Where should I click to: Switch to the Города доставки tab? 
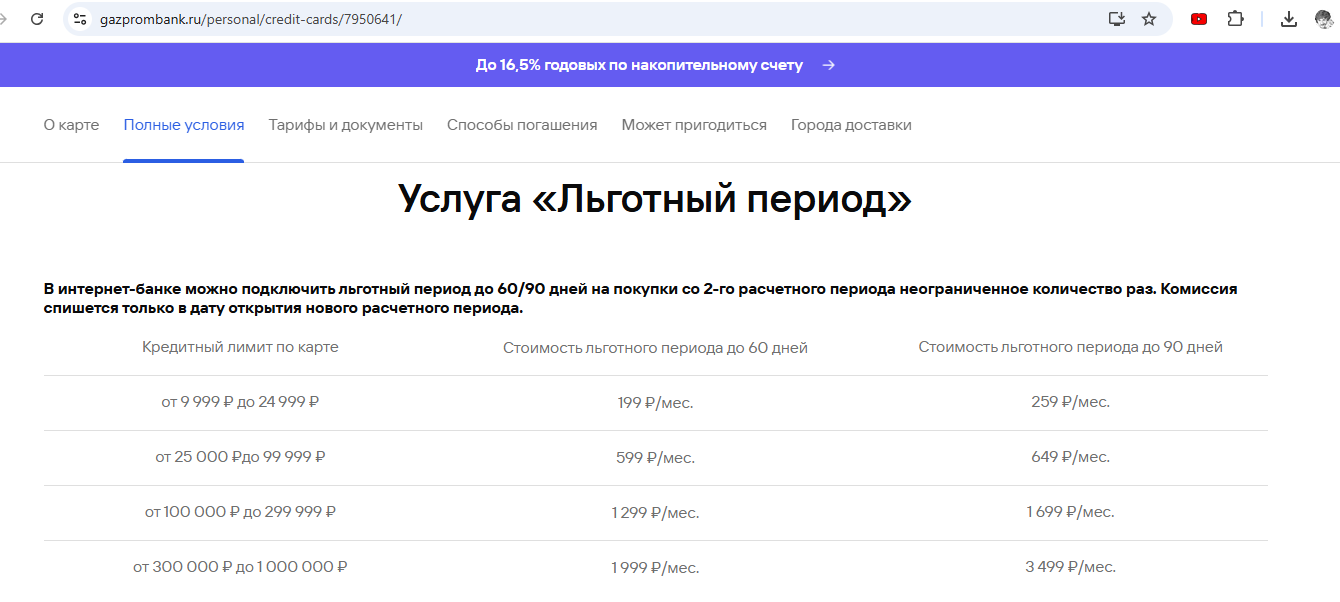(x=851, y=125)
